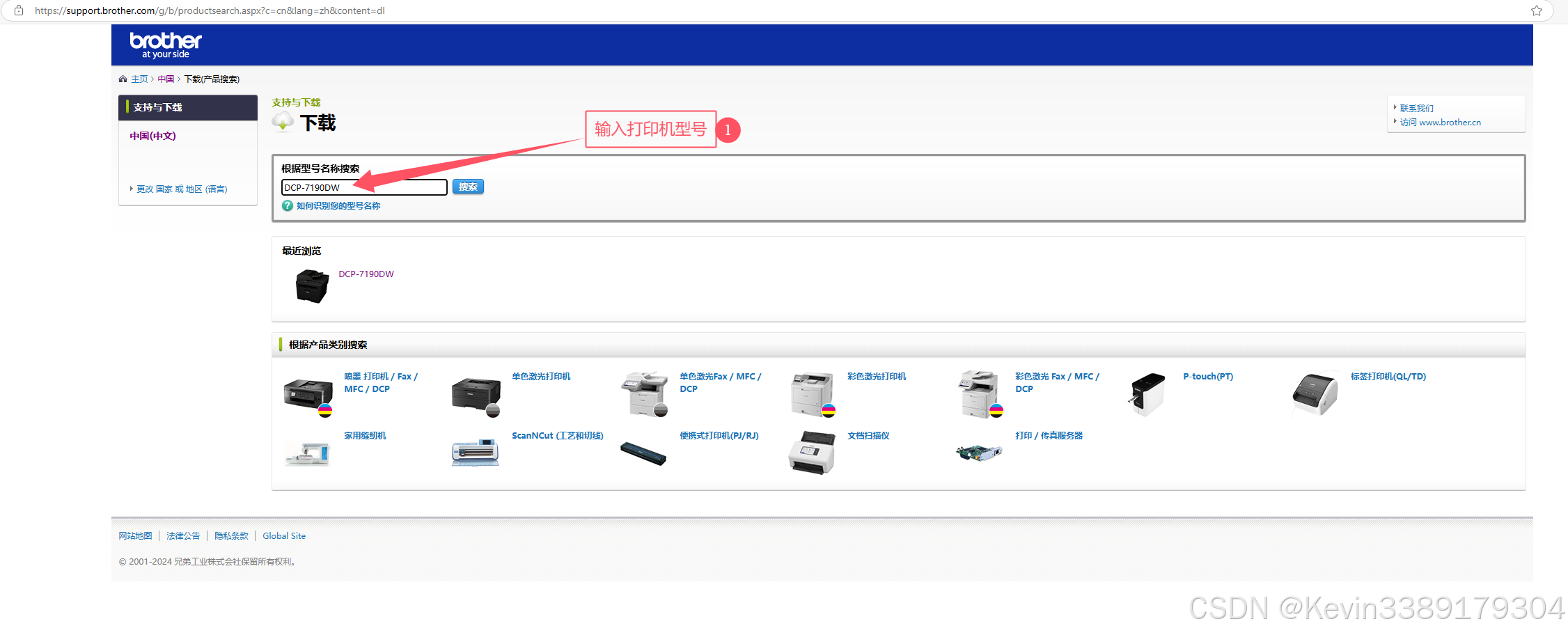Click the colour laser printer image
Screen dimensions: 1568x635
coord(813,394)
